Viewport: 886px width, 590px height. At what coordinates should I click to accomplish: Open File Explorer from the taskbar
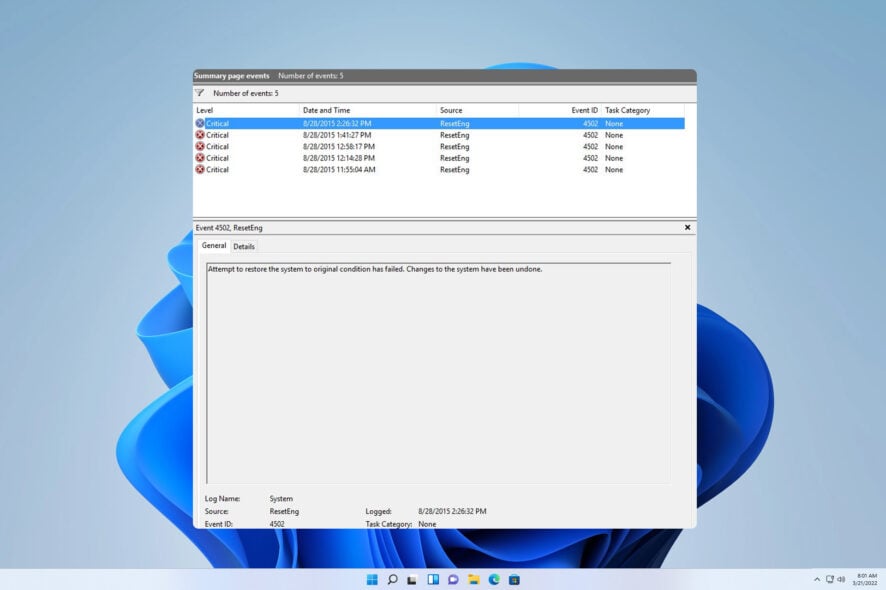click(473, 579)
